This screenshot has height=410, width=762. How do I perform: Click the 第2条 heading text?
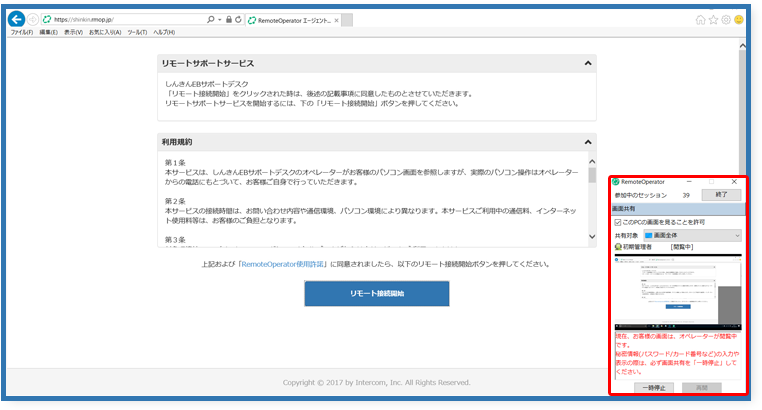click(175, 201)
